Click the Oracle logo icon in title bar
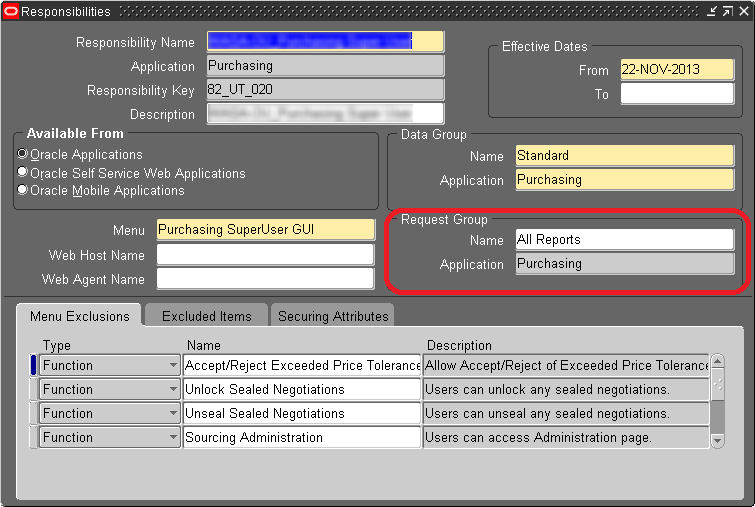This screenshot has height=507, width=755. click(11, 11)
